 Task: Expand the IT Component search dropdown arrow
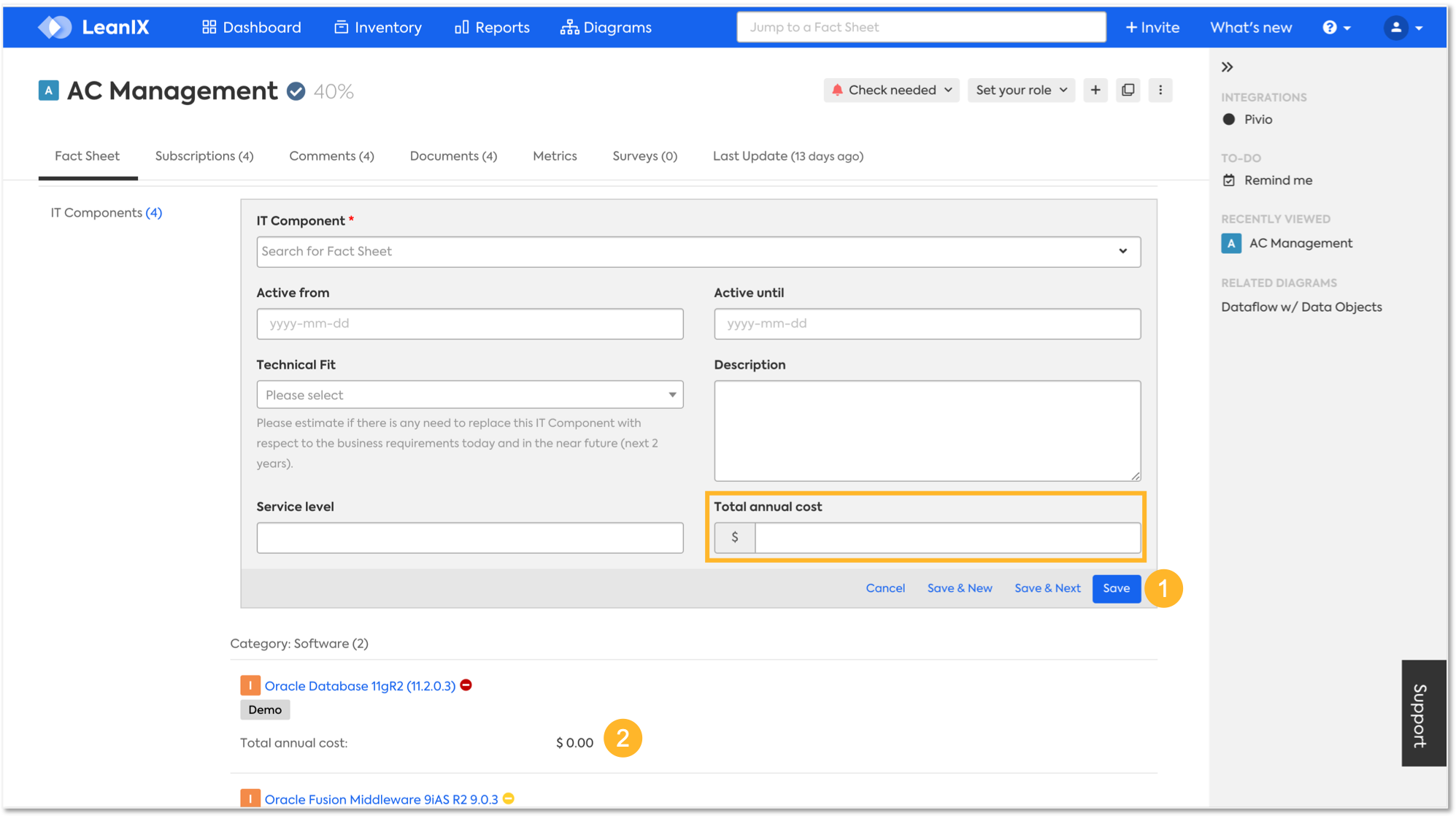tap(1122, 251)
